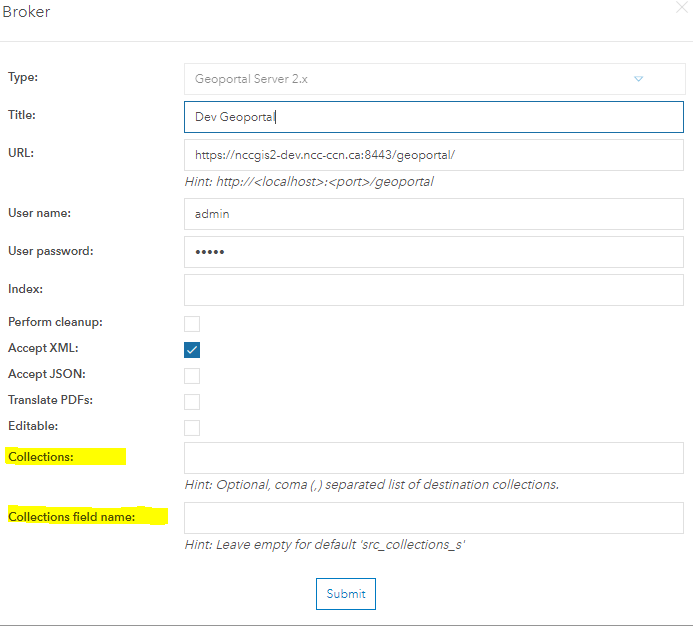Enable the Accept JSON checkbox
This screenshot has height=626, width=693.
192,376
